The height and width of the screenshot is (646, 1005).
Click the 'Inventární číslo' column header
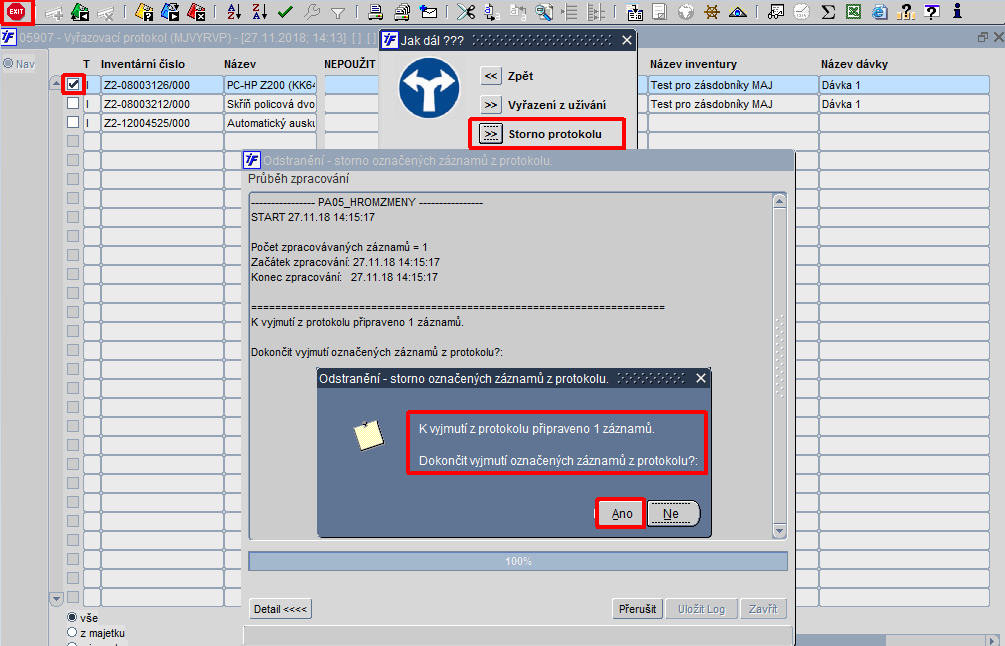click(x=143, y=64)
